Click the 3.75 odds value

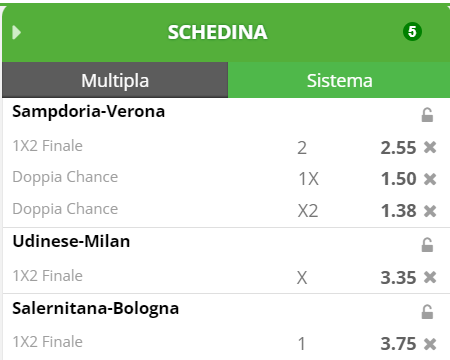(398, 344)
